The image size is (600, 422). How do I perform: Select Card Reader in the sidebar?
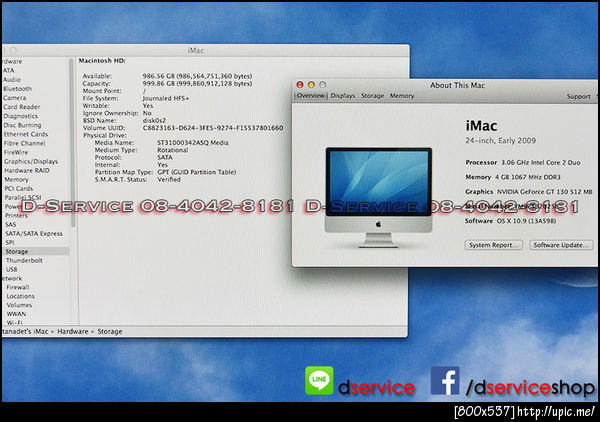point(21,107)
